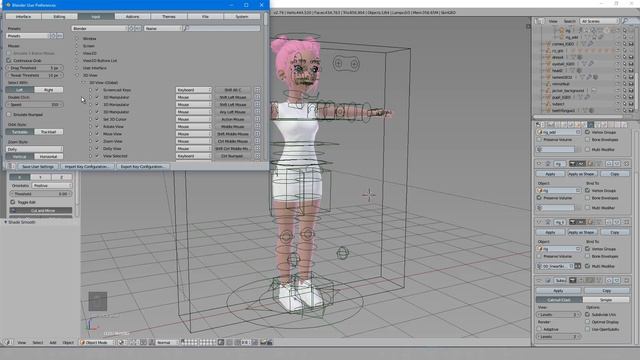Select picker_background in the outliner
The width and height of the screenshot is (640, 360).
pyautogui.click(x=568, y=91)
